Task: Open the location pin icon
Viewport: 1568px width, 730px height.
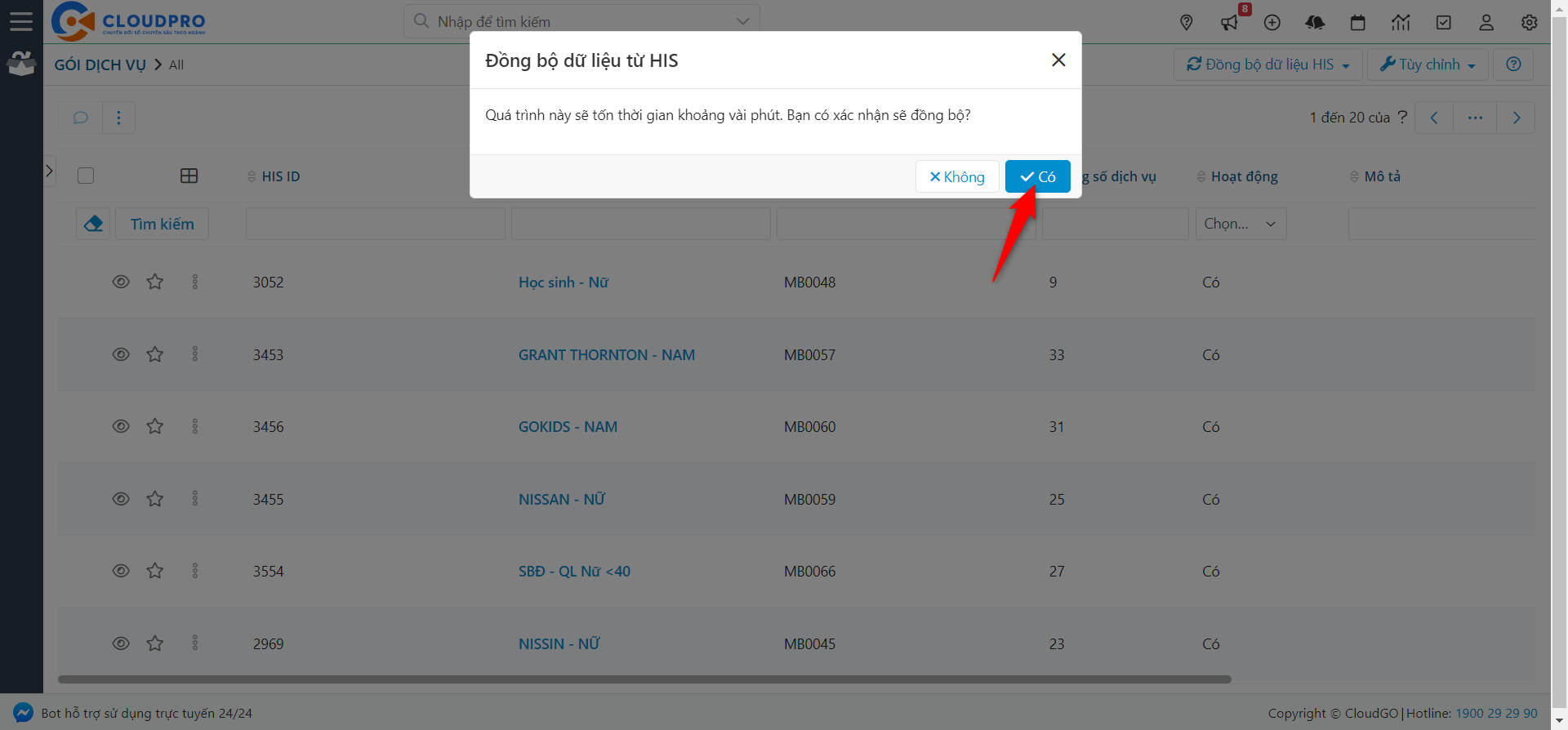Action: [x=1187, y=23]
